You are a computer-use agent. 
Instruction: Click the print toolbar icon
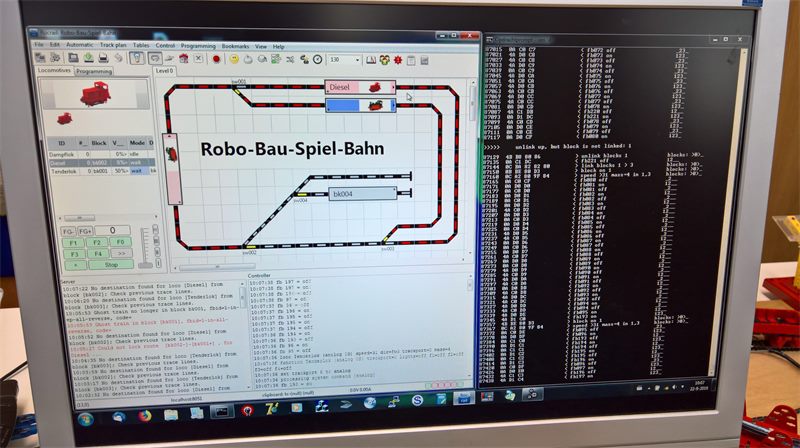(103, 58)
